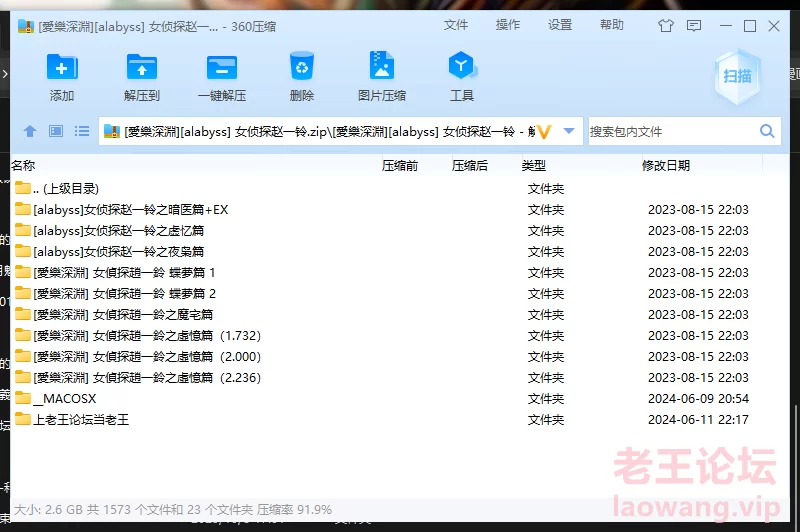Image resolution: width=800 pixels, height=532 pixels.
Task: Click the date 2024-06-09 20:54
Action: pos(698,398)
